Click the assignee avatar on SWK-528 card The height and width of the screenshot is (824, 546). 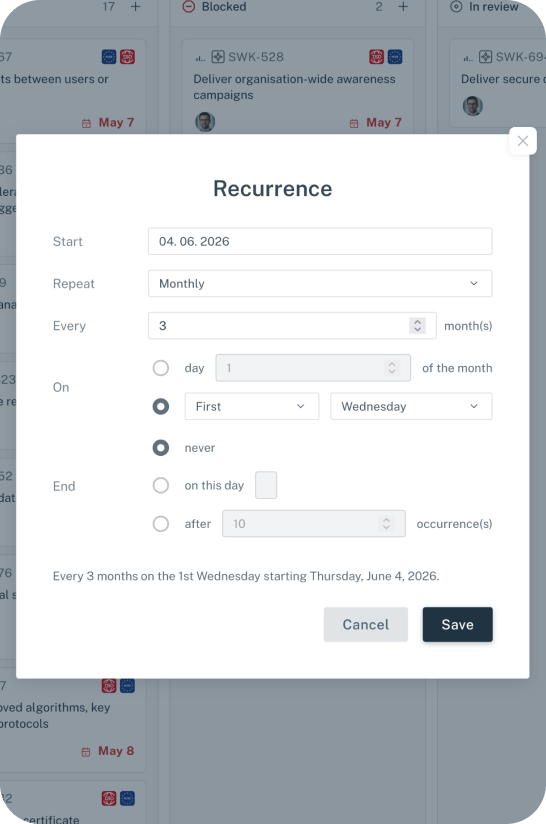click(205, 122)
